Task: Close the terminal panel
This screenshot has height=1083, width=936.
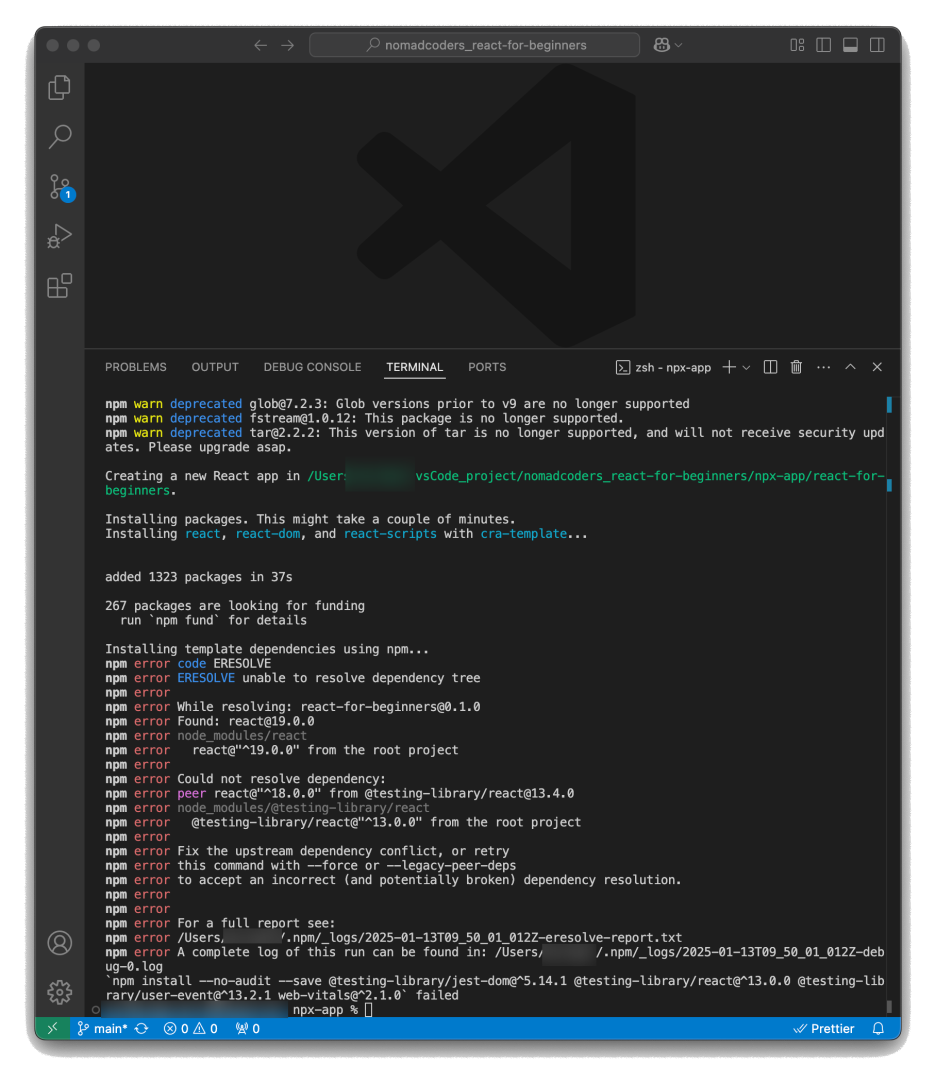Action: point(877,367)
